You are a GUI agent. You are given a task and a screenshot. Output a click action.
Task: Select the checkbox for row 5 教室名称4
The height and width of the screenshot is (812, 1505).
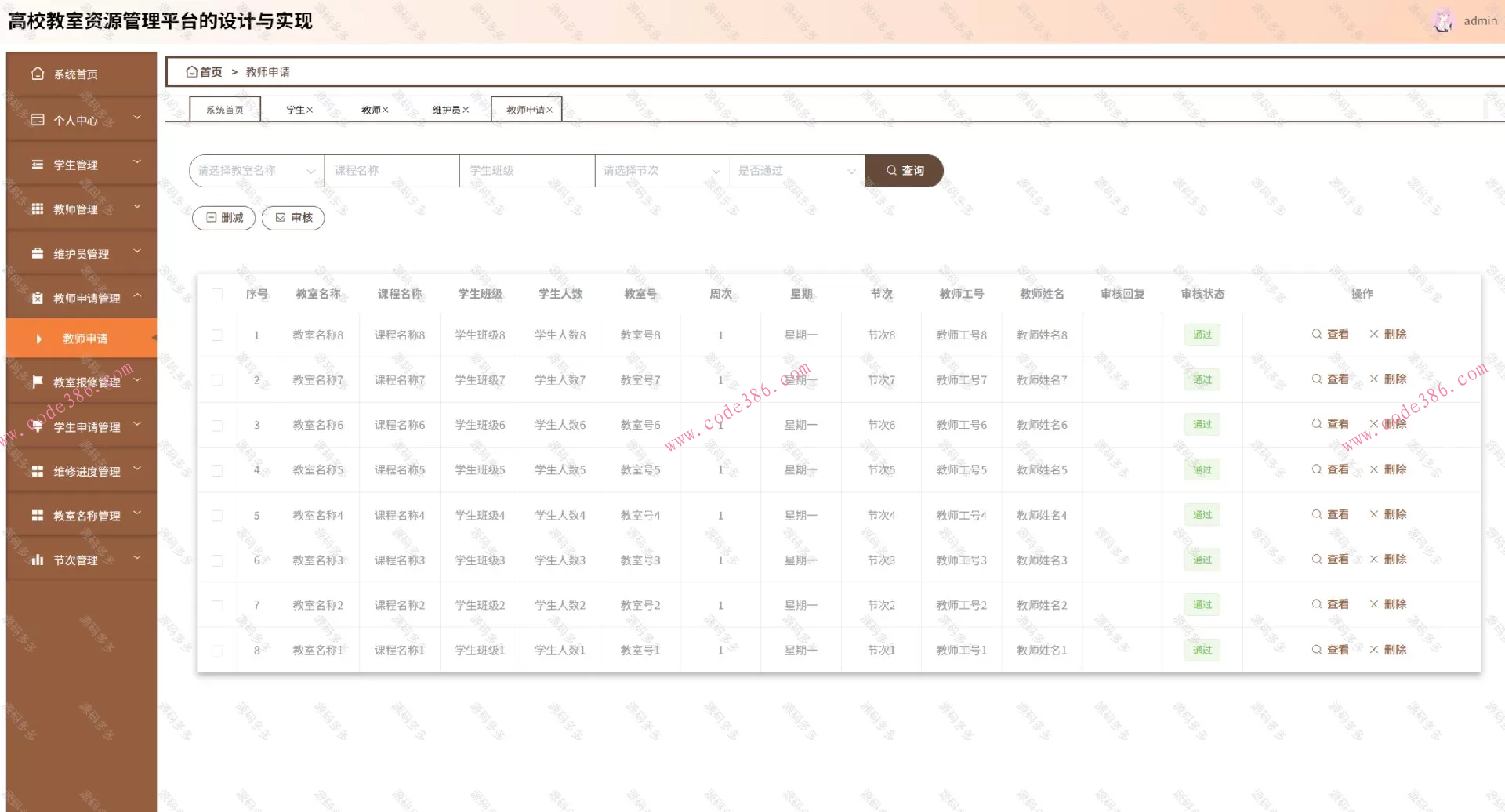(217, 516)
